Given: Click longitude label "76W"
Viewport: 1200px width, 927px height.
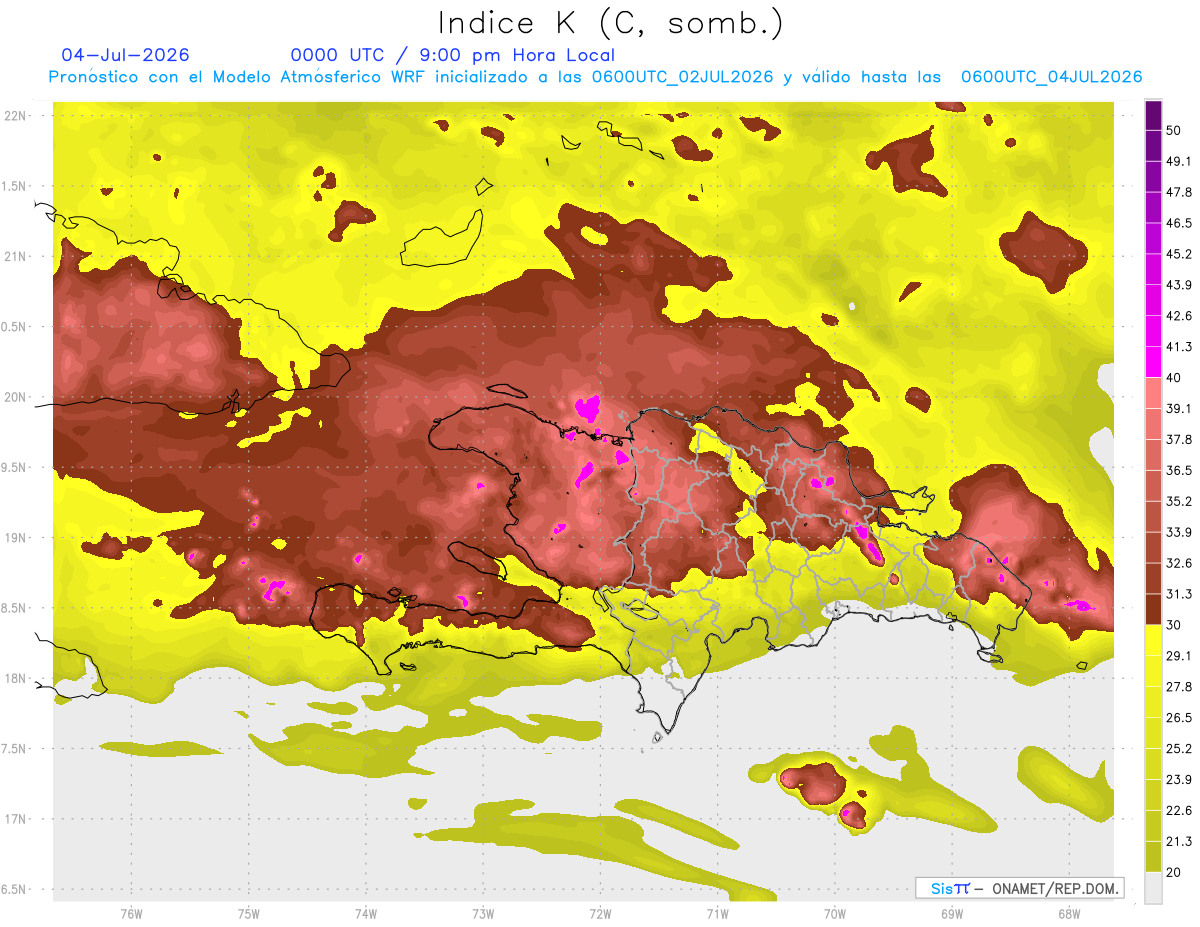Looking at the screenshot, I should click(x=131, y=913).
